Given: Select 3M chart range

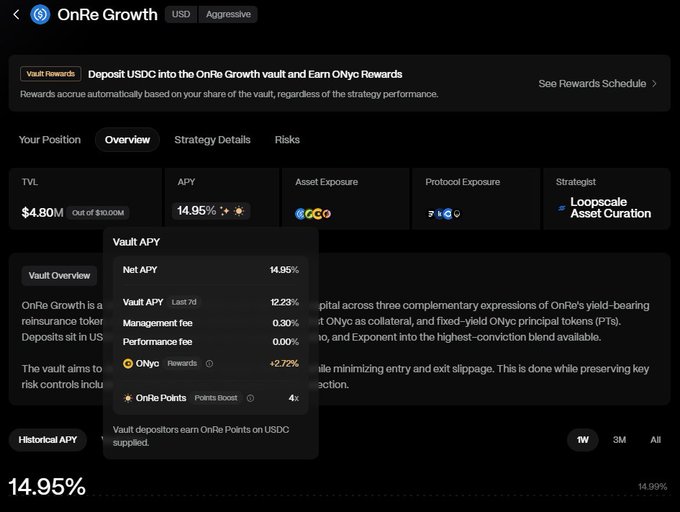Looking at the screenshot, I should [619, 440].
